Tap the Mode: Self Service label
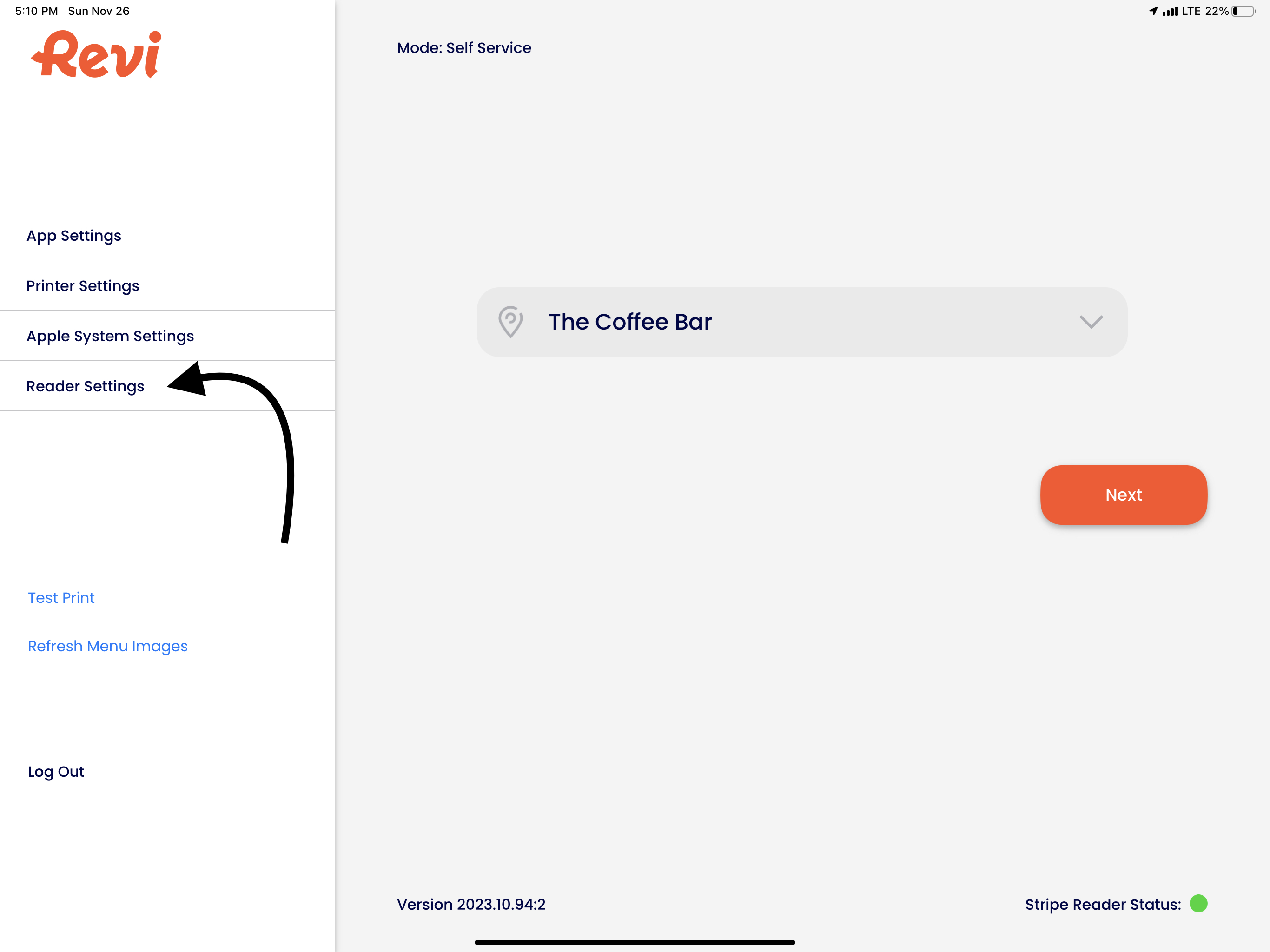 (464, 48)
